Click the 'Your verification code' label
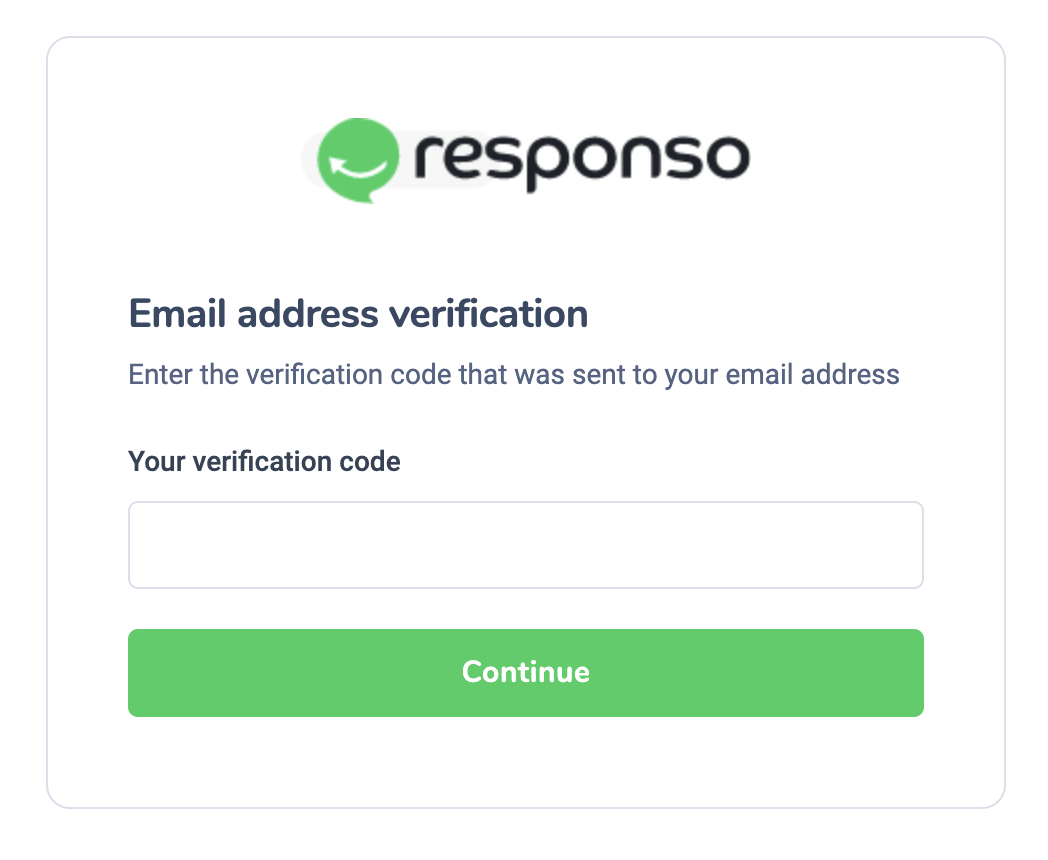1048x860 pixels. point(264,462)
